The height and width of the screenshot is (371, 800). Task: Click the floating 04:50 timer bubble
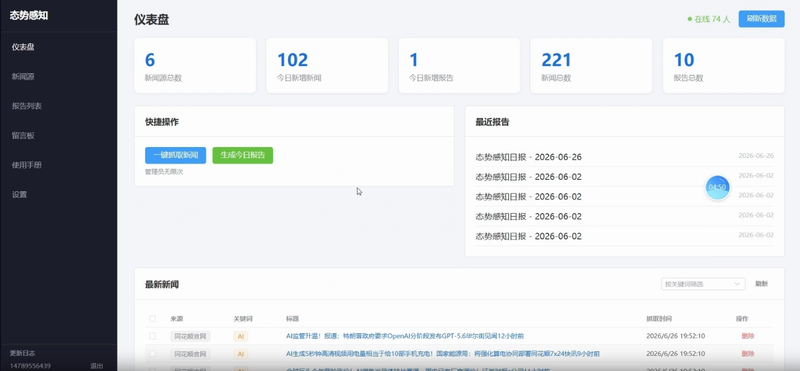717,187
